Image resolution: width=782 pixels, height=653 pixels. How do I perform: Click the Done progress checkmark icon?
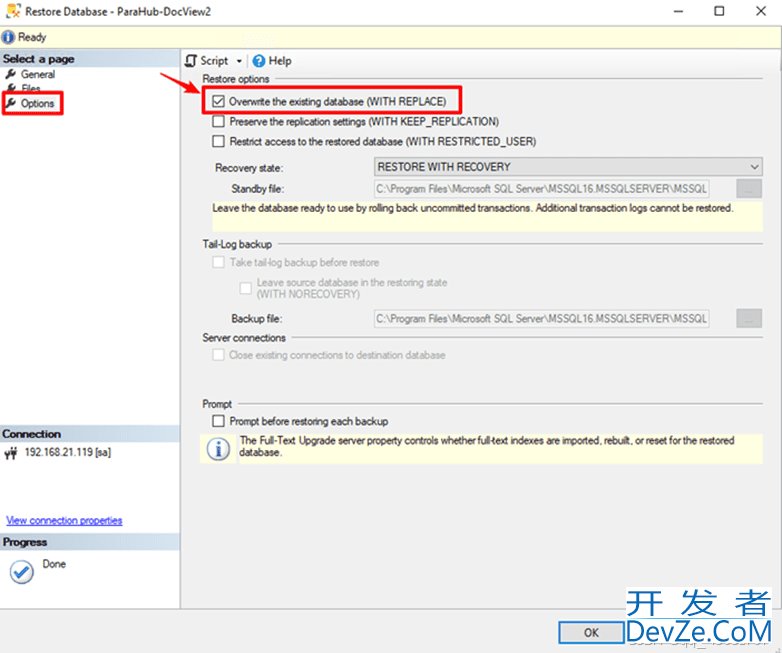(x=21, y=572)
